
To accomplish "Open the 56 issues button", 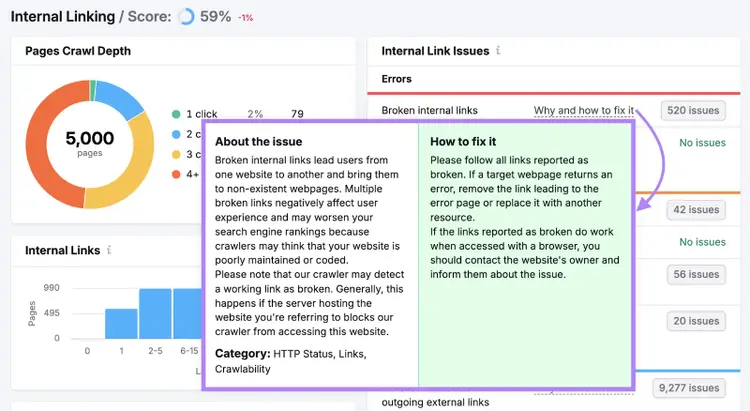I will point(696,274).
